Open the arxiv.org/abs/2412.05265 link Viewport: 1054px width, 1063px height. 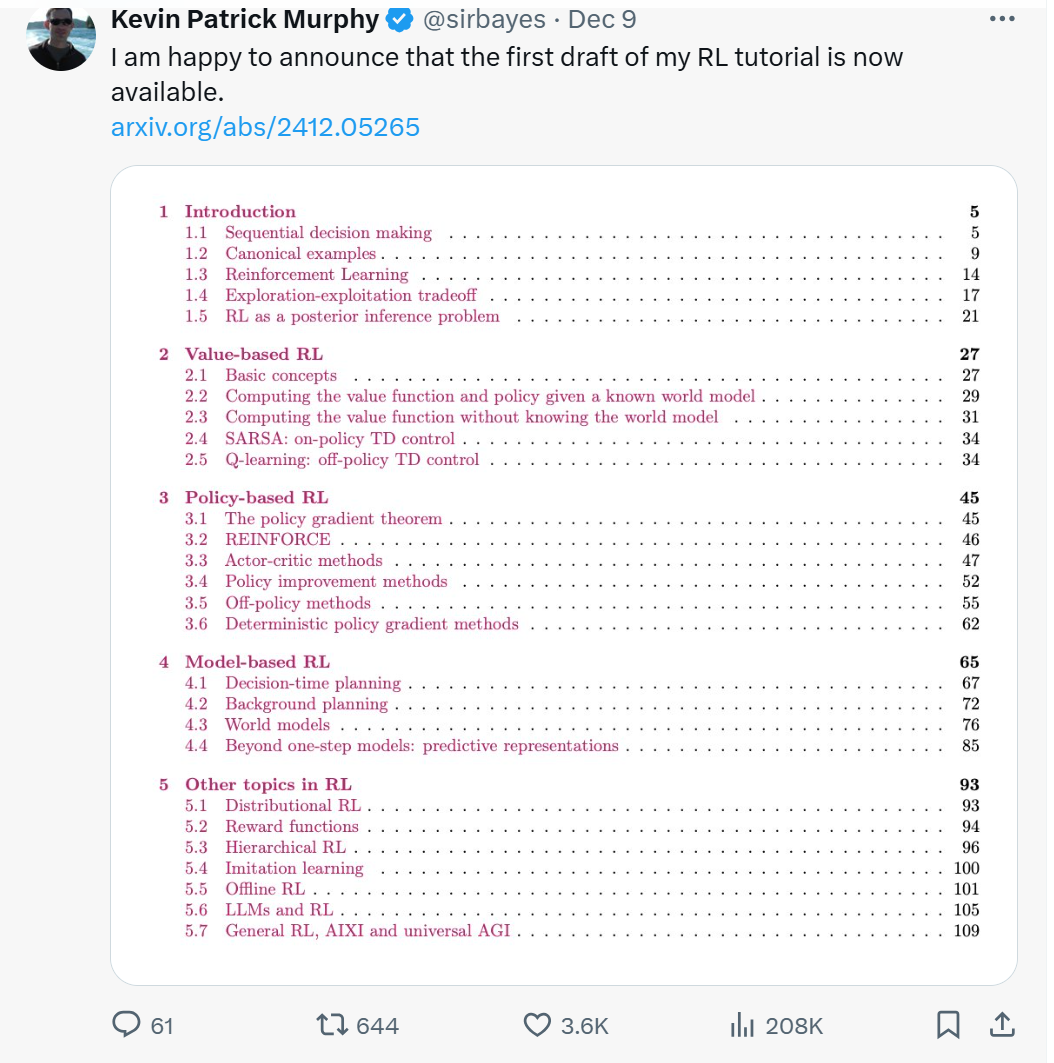[x=266, y=127]
